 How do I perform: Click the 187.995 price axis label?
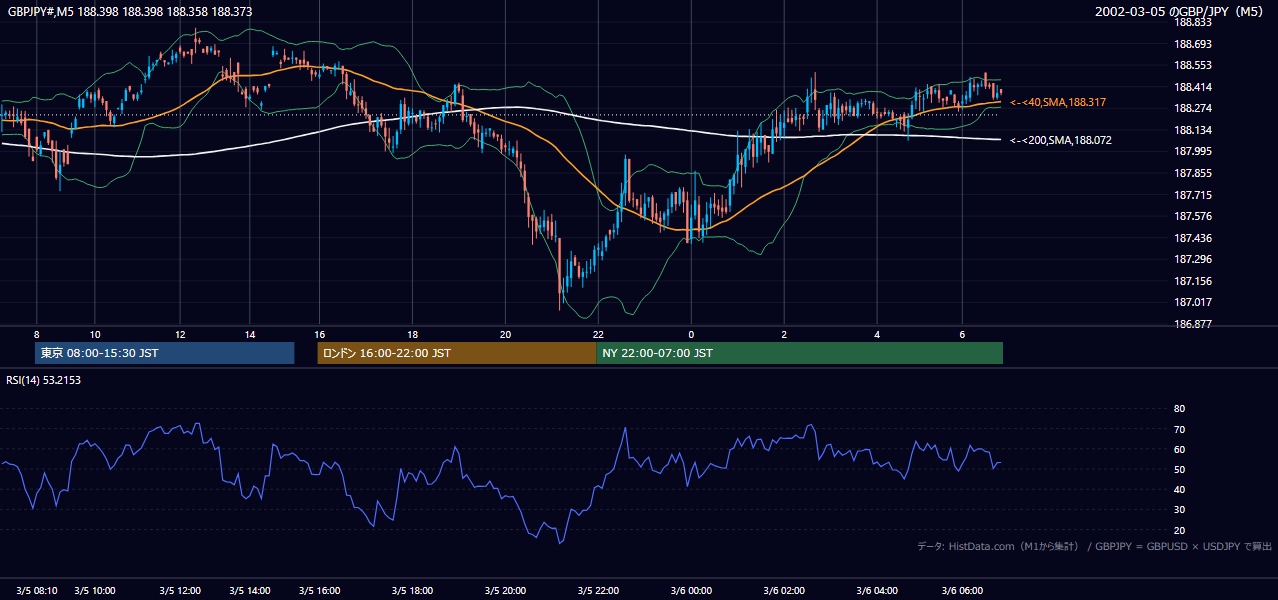tap(1193, 151)
